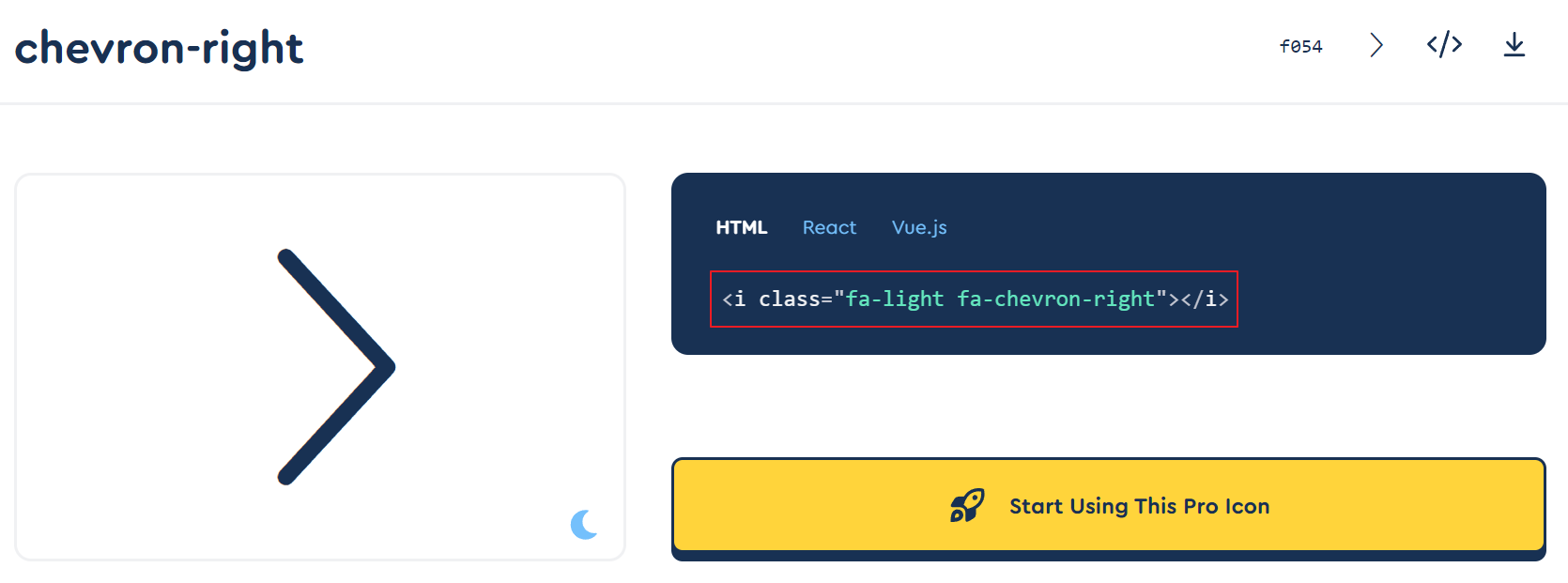Open the source code icon next to f054
The image size is (1568, 583).
(1444, 44)
